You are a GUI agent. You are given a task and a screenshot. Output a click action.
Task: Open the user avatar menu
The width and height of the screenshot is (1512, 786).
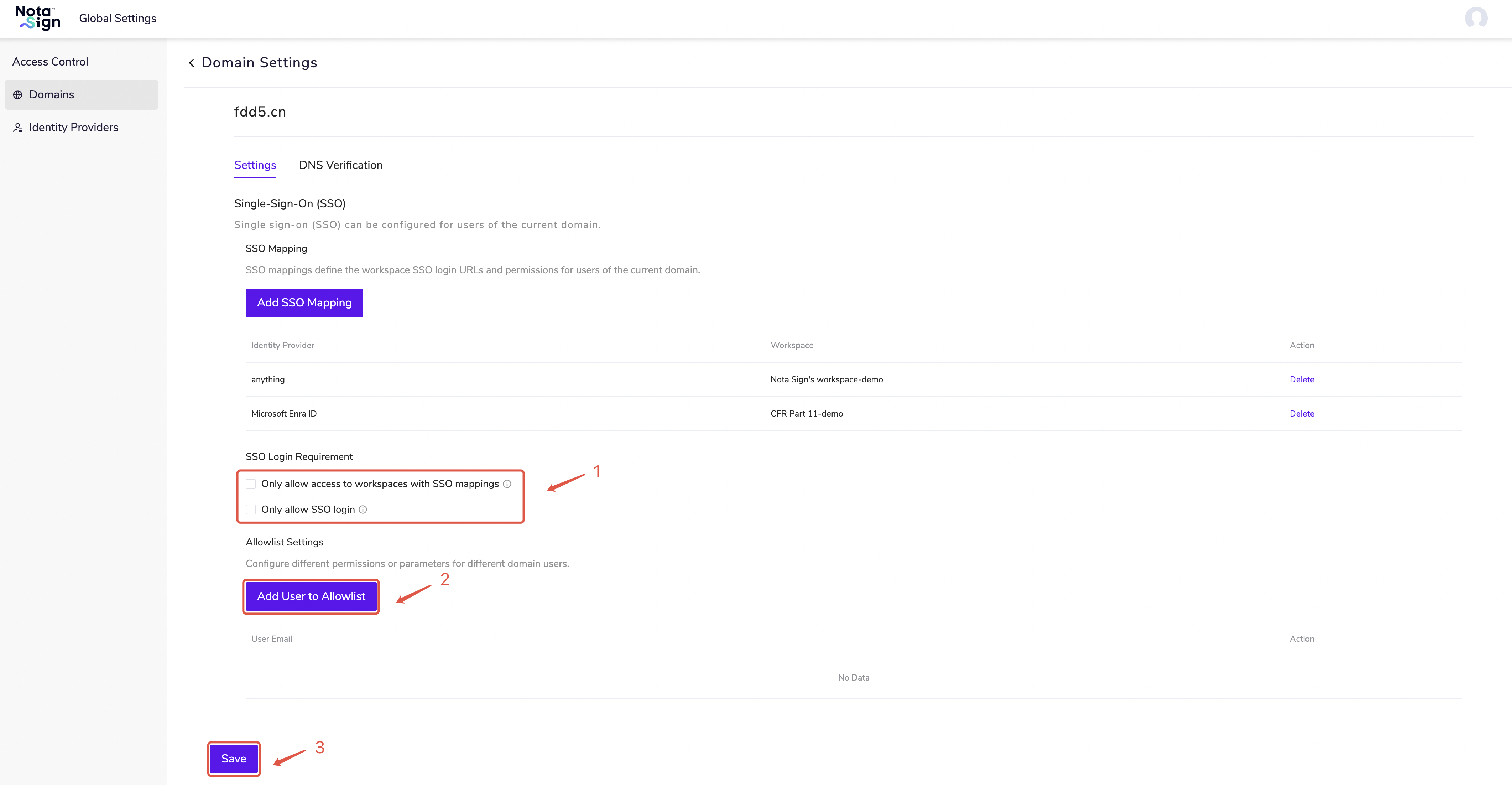pos(1476,18)
